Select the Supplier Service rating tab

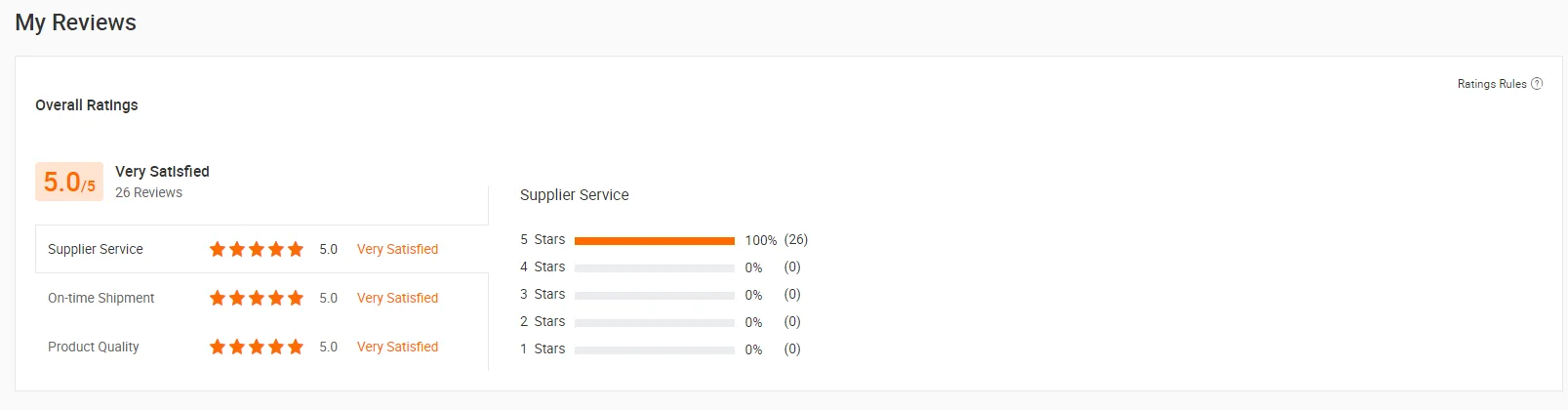[96, 249]
